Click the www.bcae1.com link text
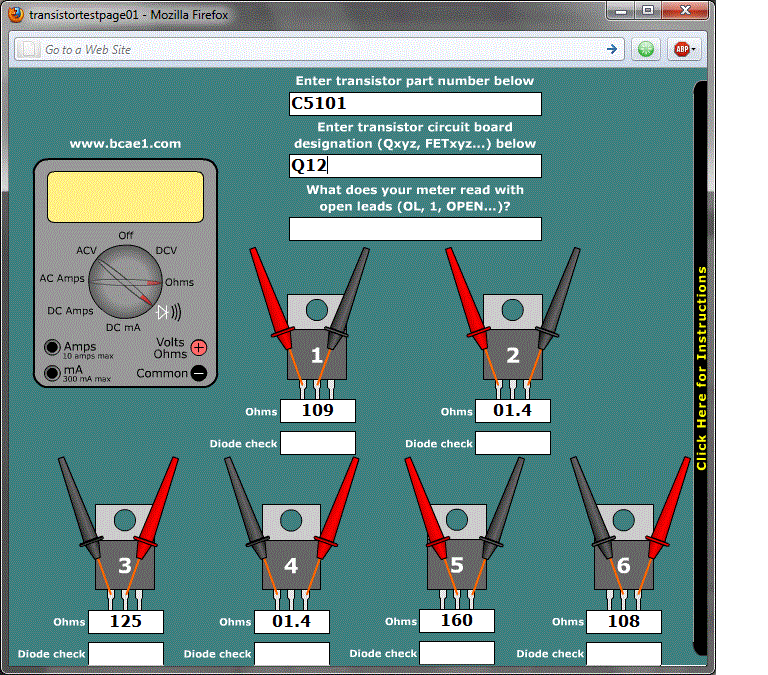Image resolution: width=768 pixels, height=675 pixels. (x=125, y=144)
